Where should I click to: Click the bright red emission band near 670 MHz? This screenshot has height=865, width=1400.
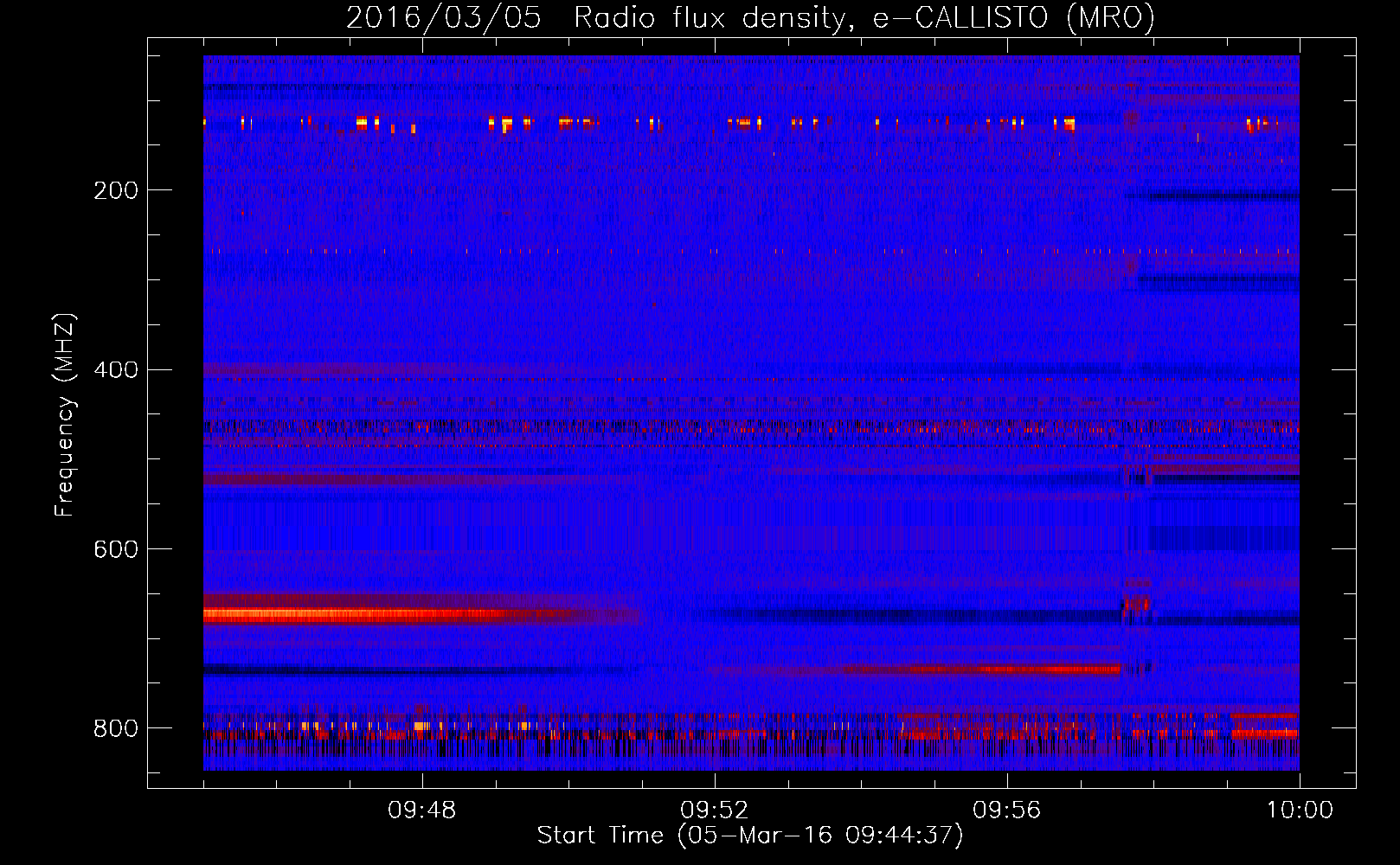(389, 615)
